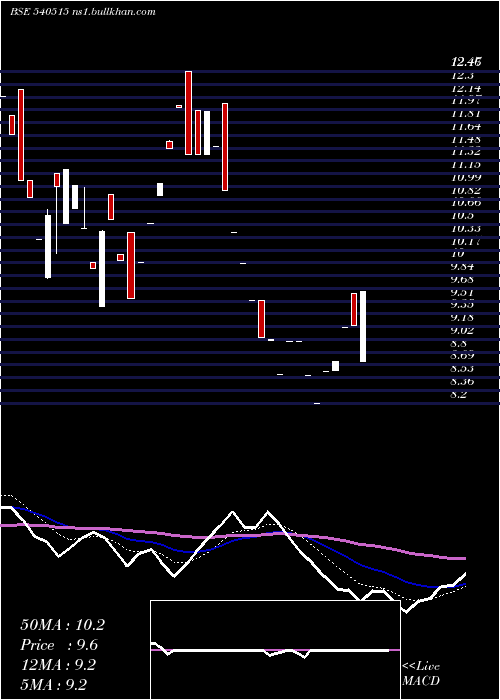500x700 pixels.
Task: Click the 12.3 price axis label
Action: (462, 75)
